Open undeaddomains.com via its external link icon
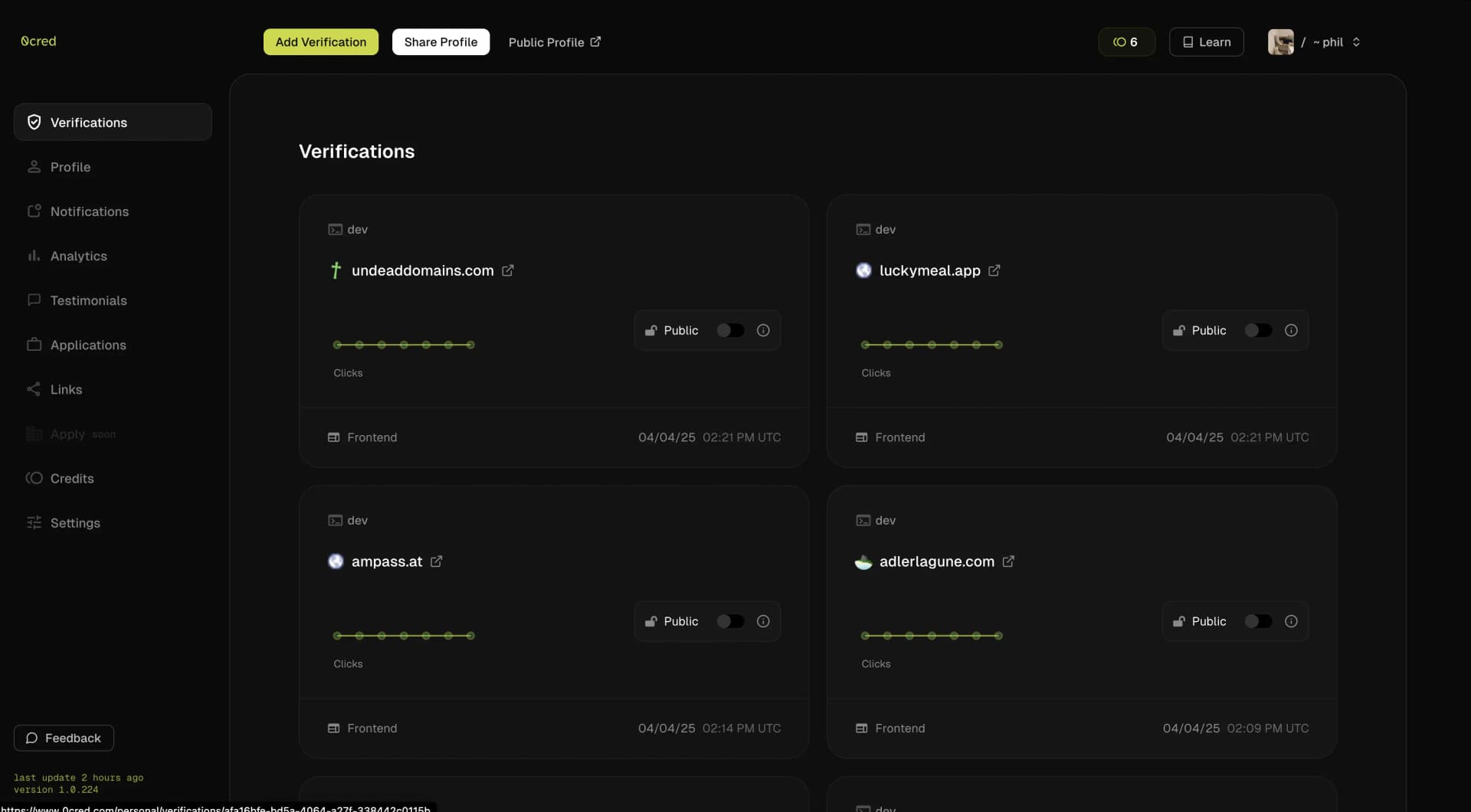Image resolution: width=1471 pixels, height=812 pixels. [x=509, y=270]
